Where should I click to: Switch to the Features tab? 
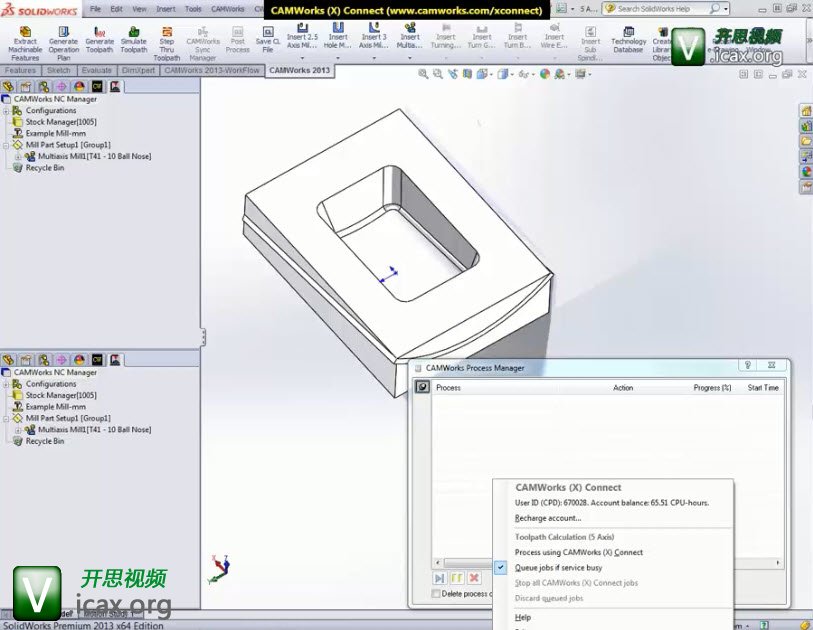click(20, 70)
